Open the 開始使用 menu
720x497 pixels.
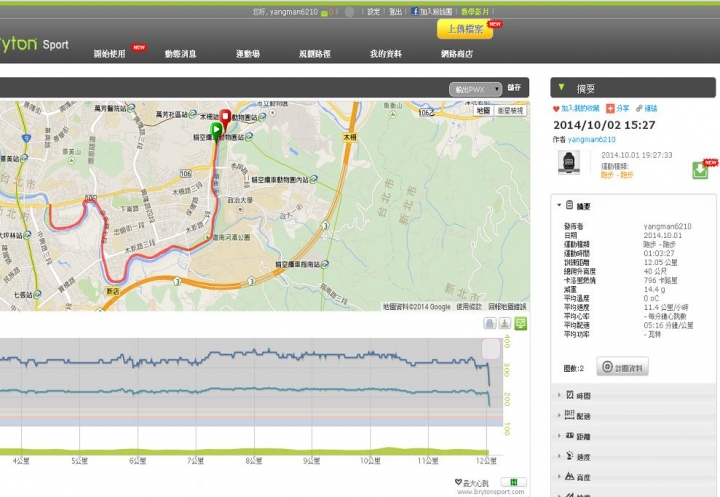[109, 54]
